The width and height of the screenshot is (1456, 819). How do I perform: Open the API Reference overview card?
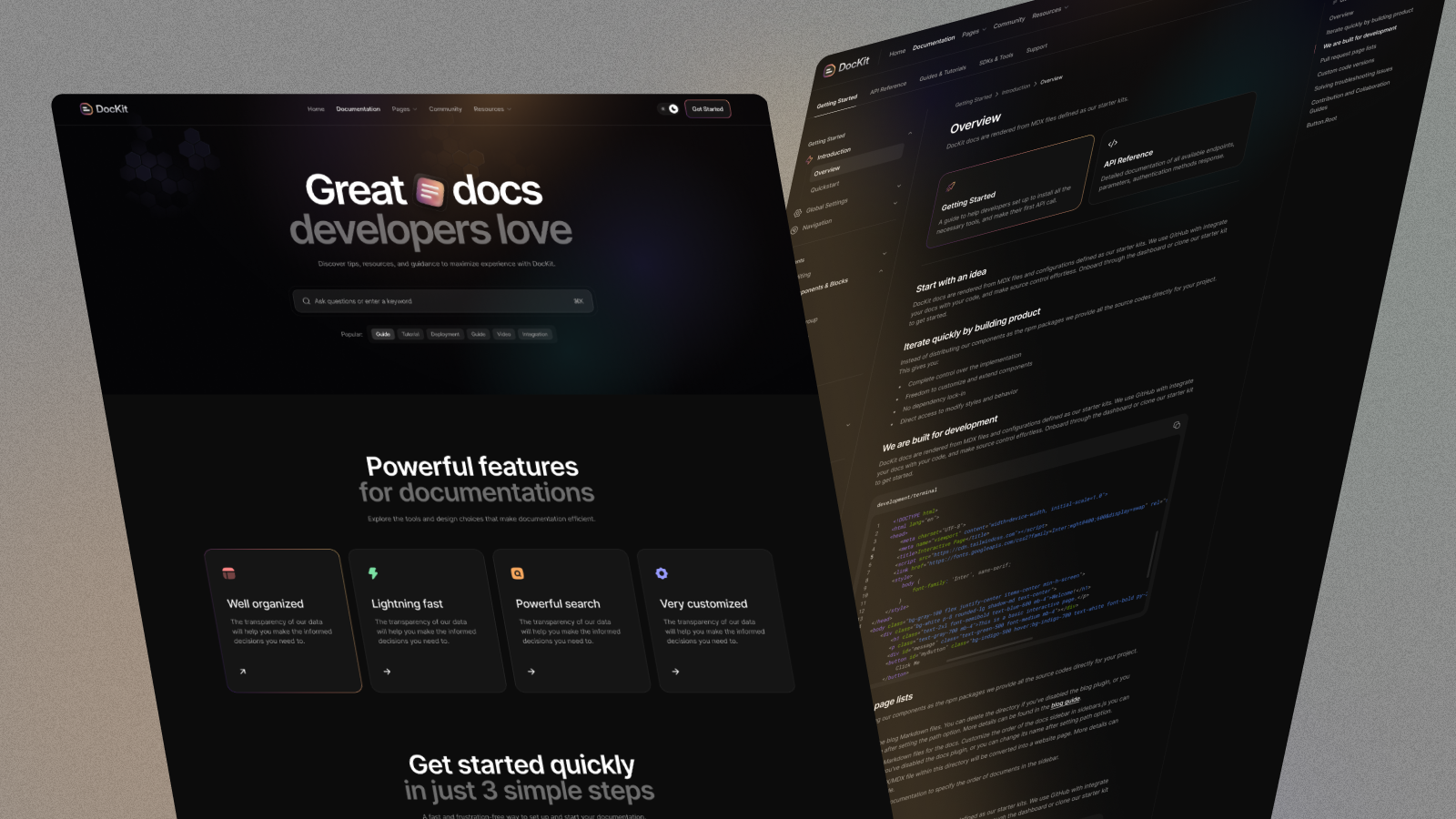pos(1171,148)
